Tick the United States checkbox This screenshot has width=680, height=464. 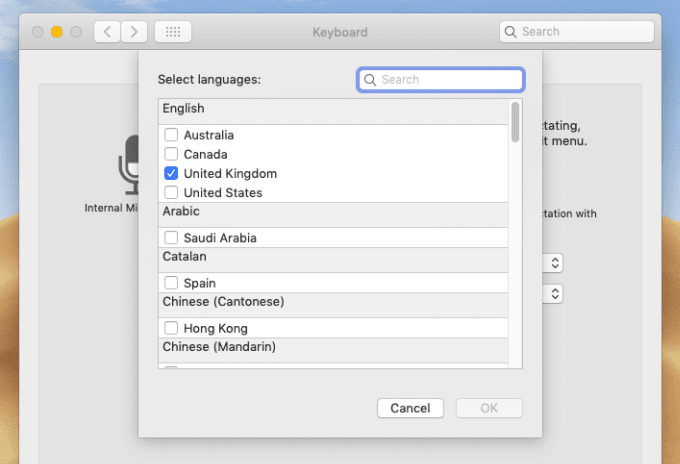[171, 193]
